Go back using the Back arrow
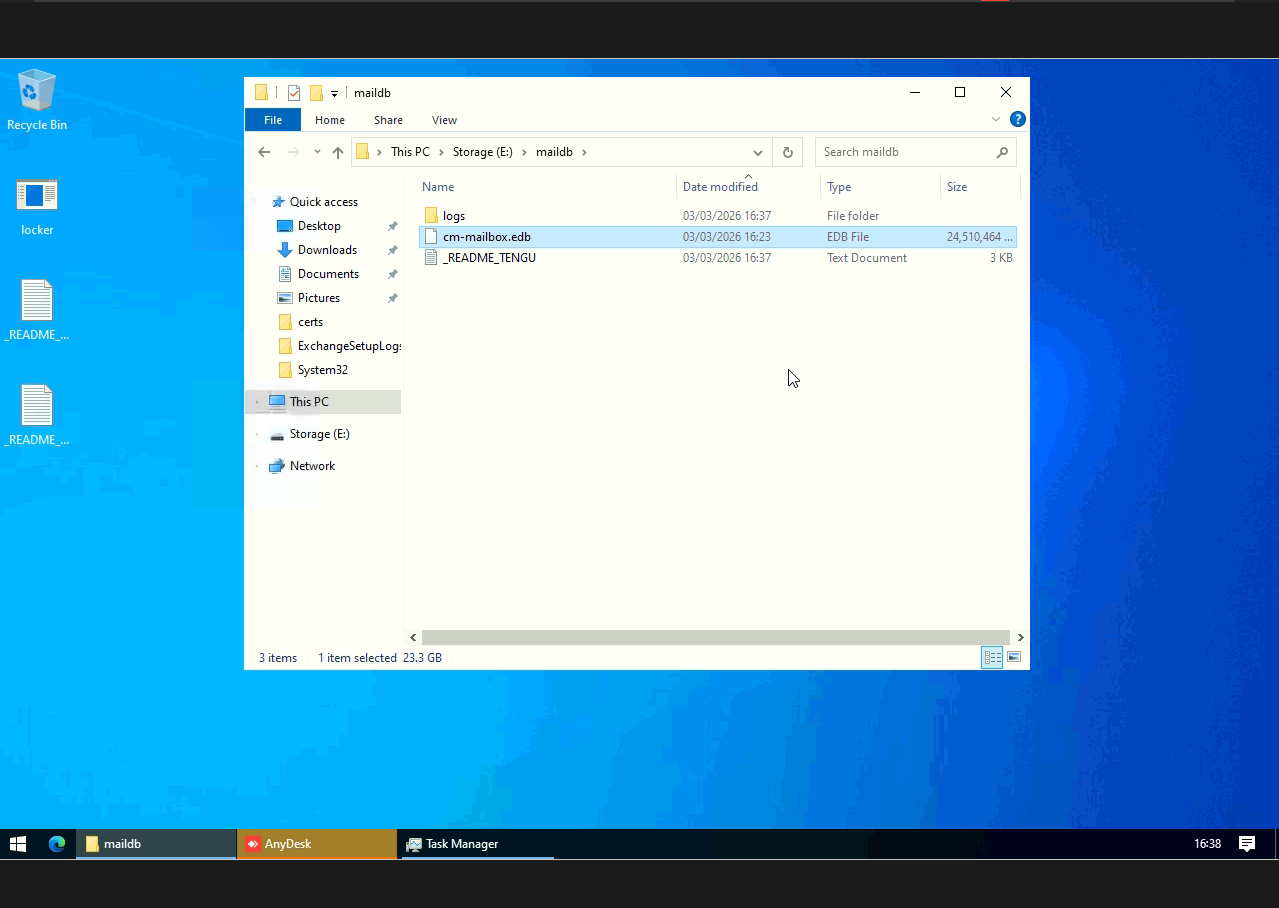The height and width of the screenshot is (908, 1279). (x=264, y=152)
